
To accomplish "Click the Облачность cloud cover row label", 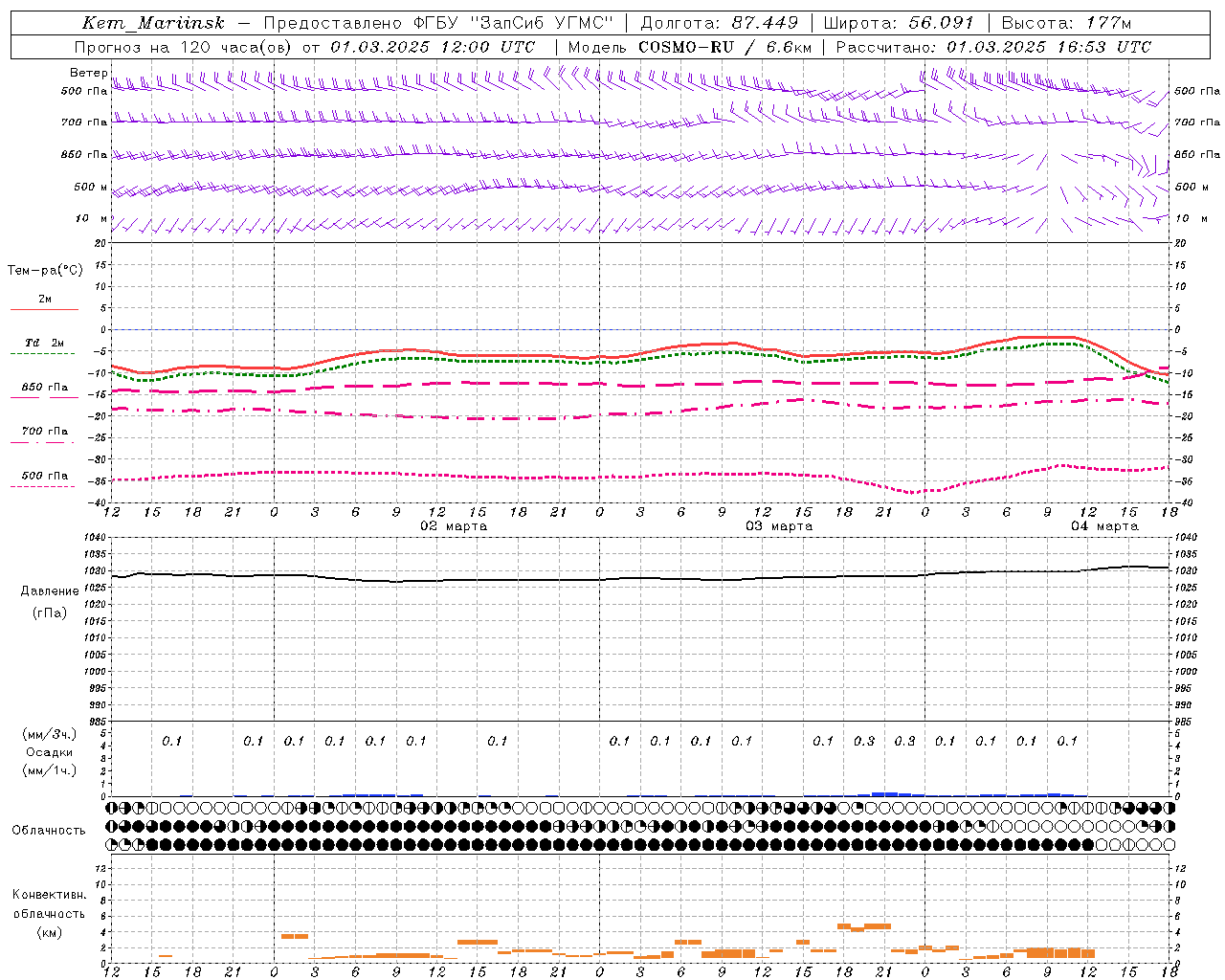I will point(49,831).
